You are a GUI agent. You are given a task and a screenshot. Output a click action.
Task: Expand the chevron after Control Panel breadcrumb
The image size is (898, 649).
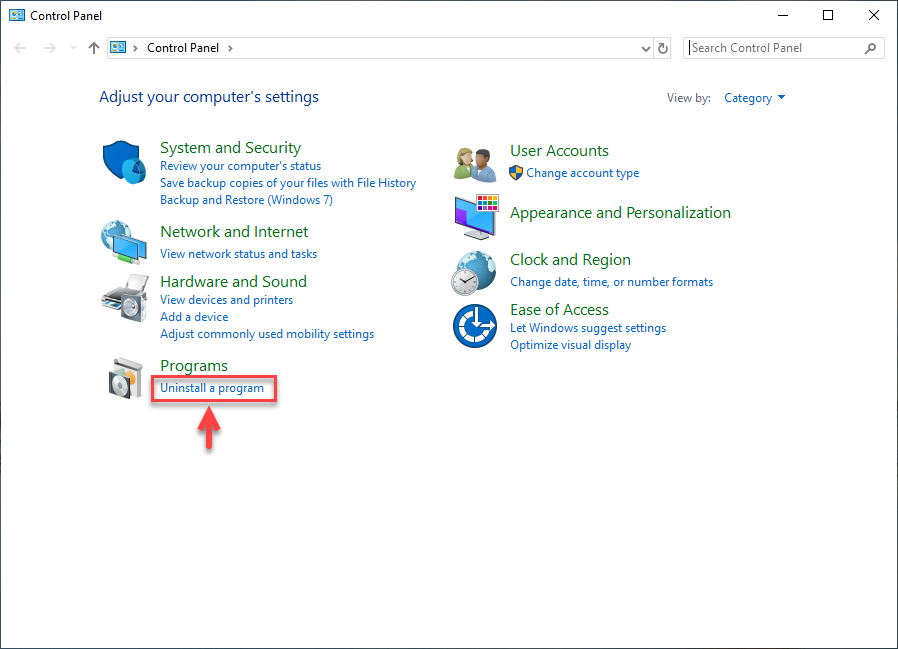[230, 48]
